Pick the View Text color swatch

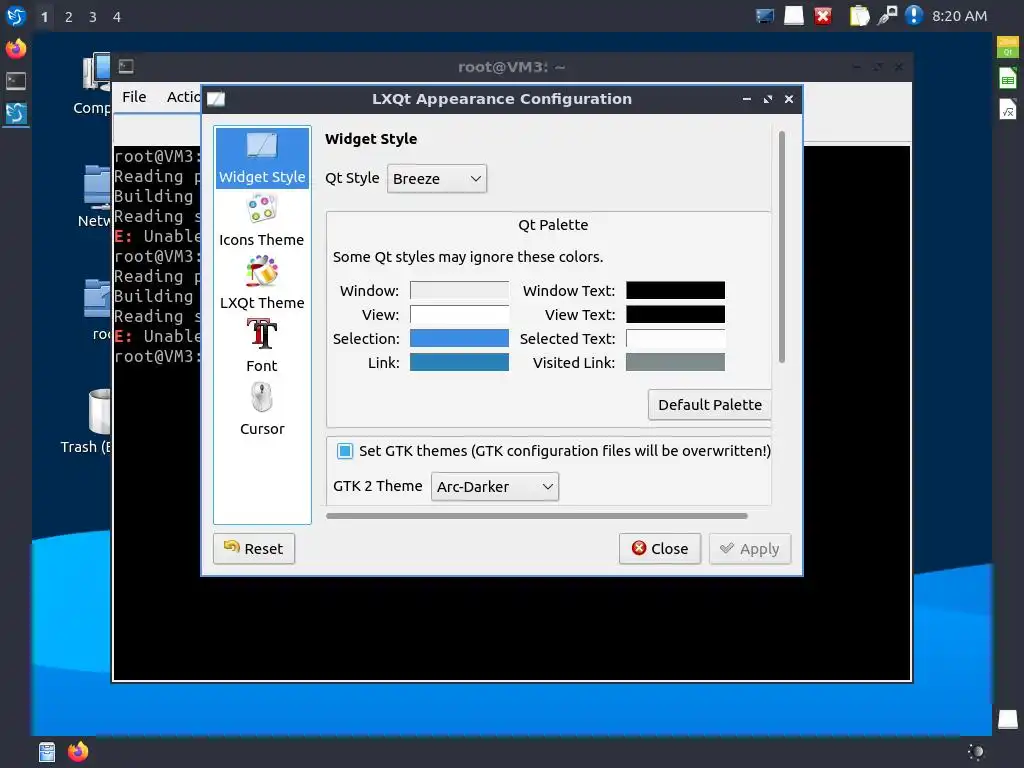675,314
